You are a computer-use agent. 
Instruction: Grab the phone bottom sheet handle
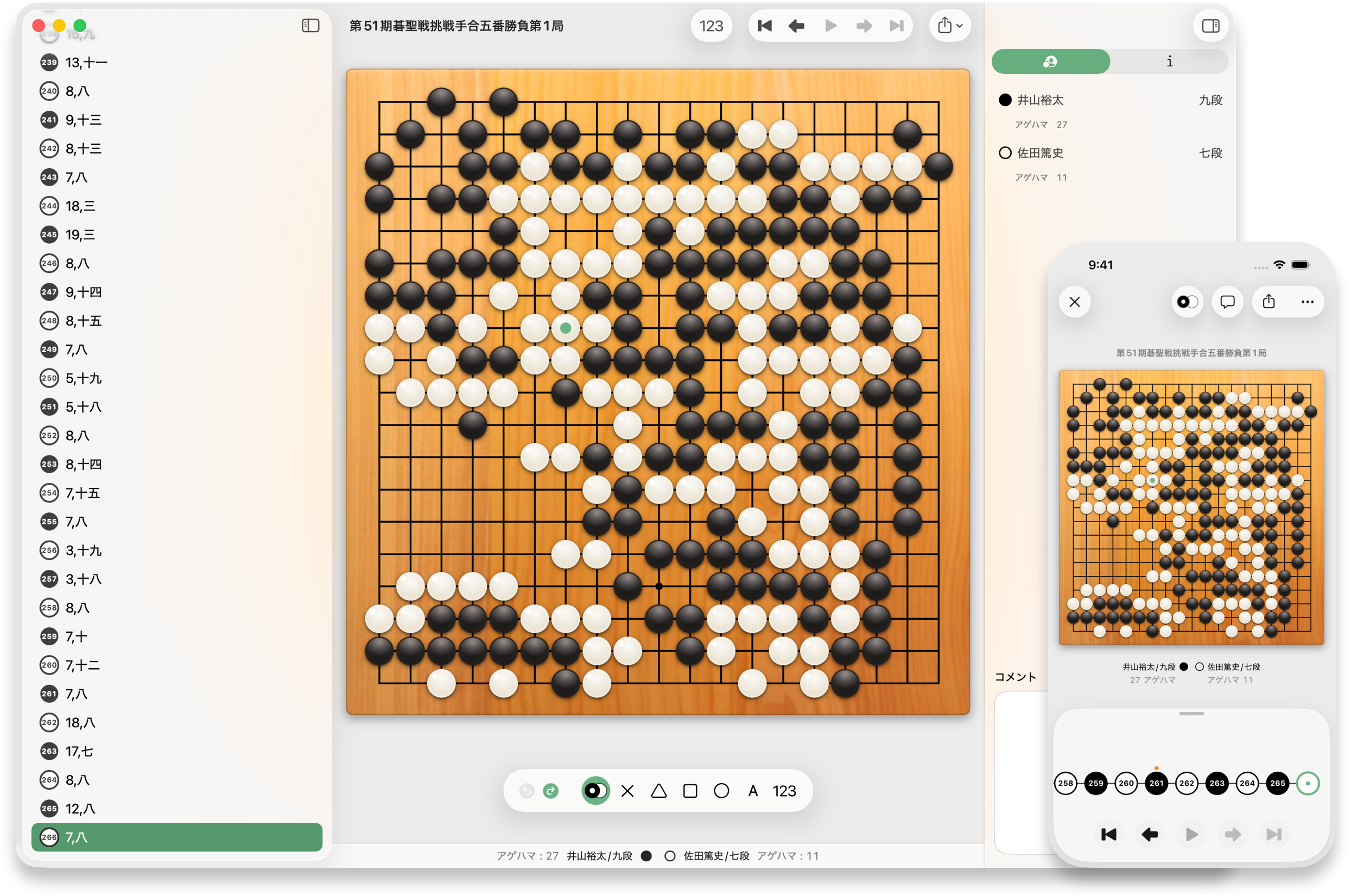click(x=1191, y=714)
